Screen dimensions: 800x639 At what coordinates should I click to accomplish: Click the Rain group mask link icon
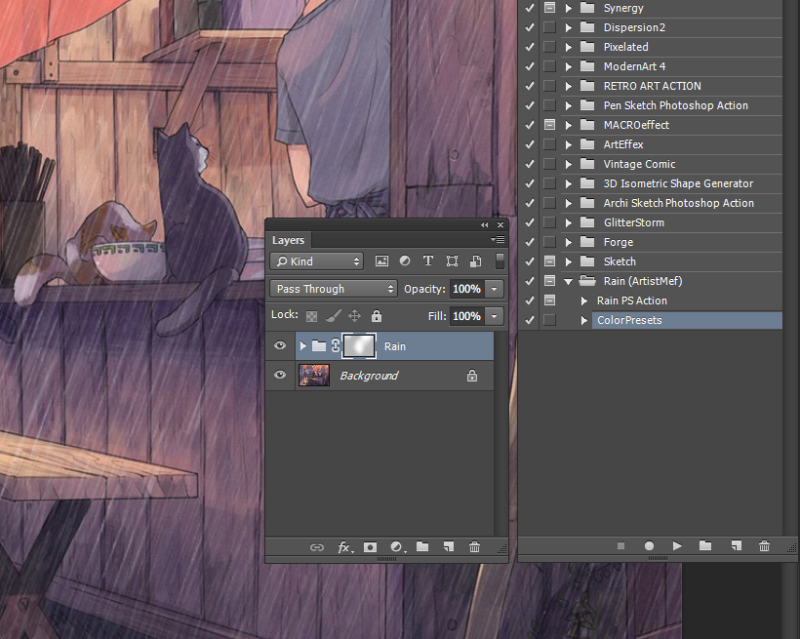(x=335, y=346)
